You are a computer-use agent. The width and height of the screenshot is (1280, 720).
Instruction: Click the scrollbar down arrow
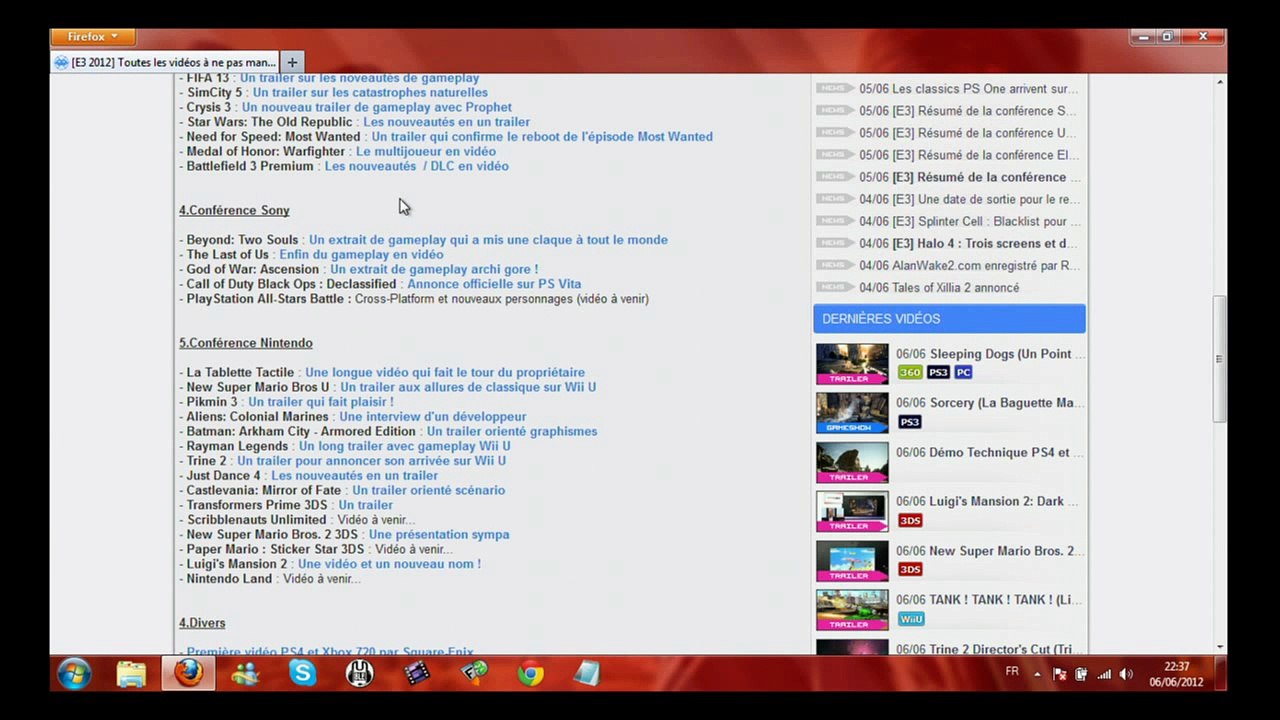point(1219,647)
